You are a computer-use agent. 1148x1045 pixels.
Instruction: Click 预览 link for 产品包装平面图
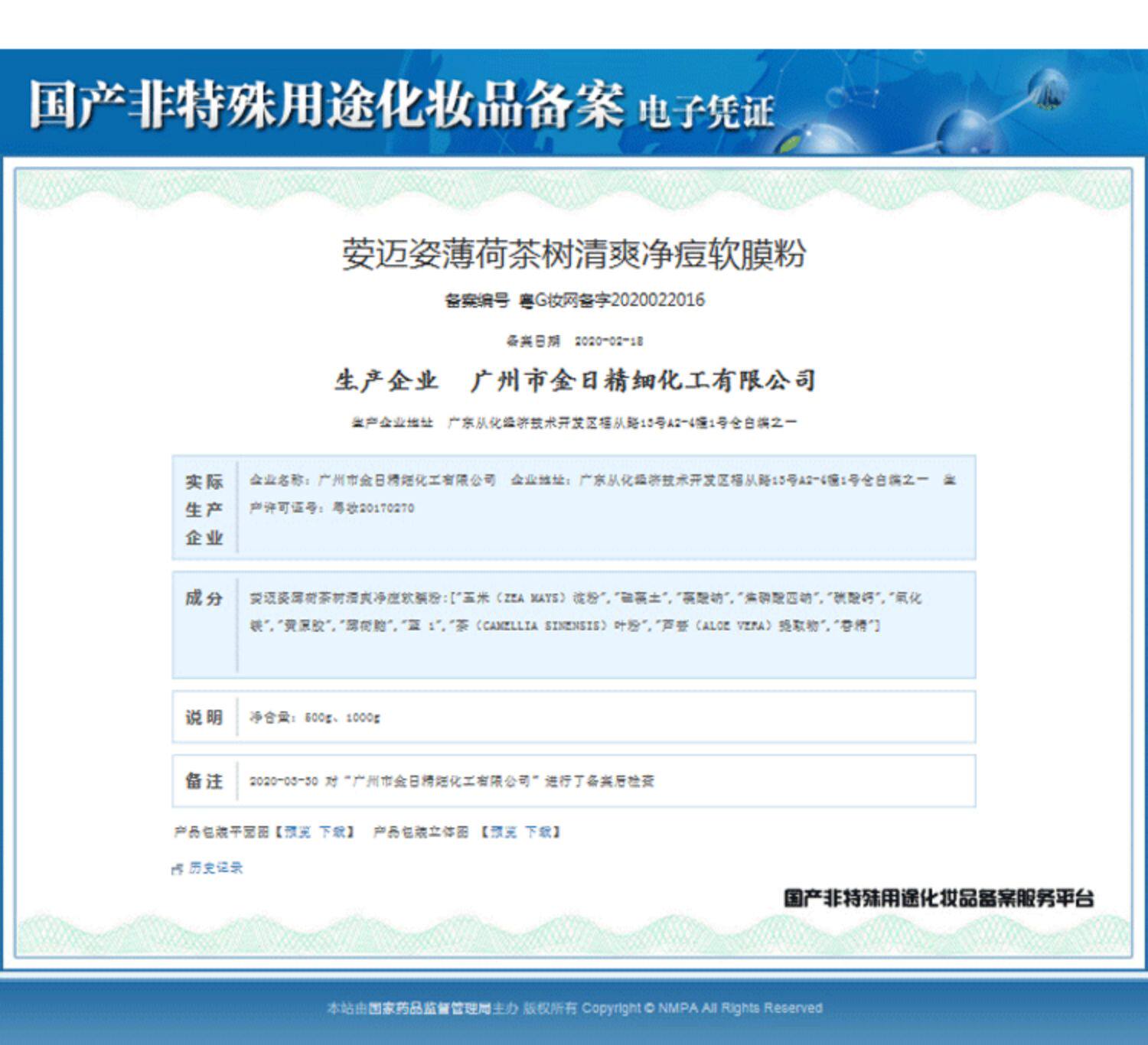[x=297, y=832]
